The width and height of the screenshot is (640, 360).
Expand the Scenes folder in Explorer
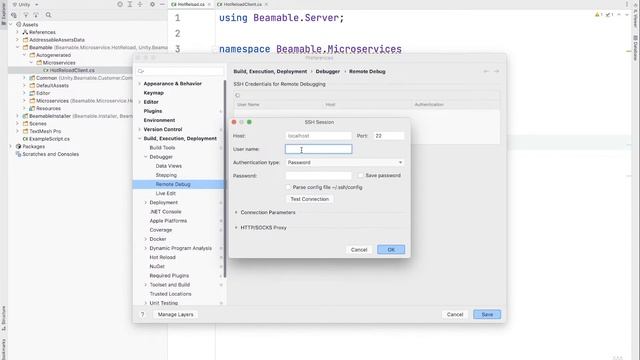[x=18, y=124]
